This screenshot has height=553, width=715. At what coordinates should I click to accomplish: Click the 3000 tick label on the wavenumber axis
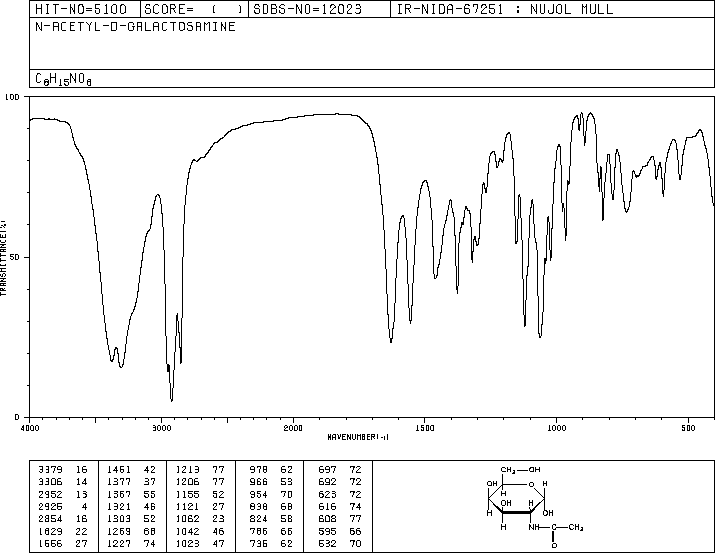161,428
